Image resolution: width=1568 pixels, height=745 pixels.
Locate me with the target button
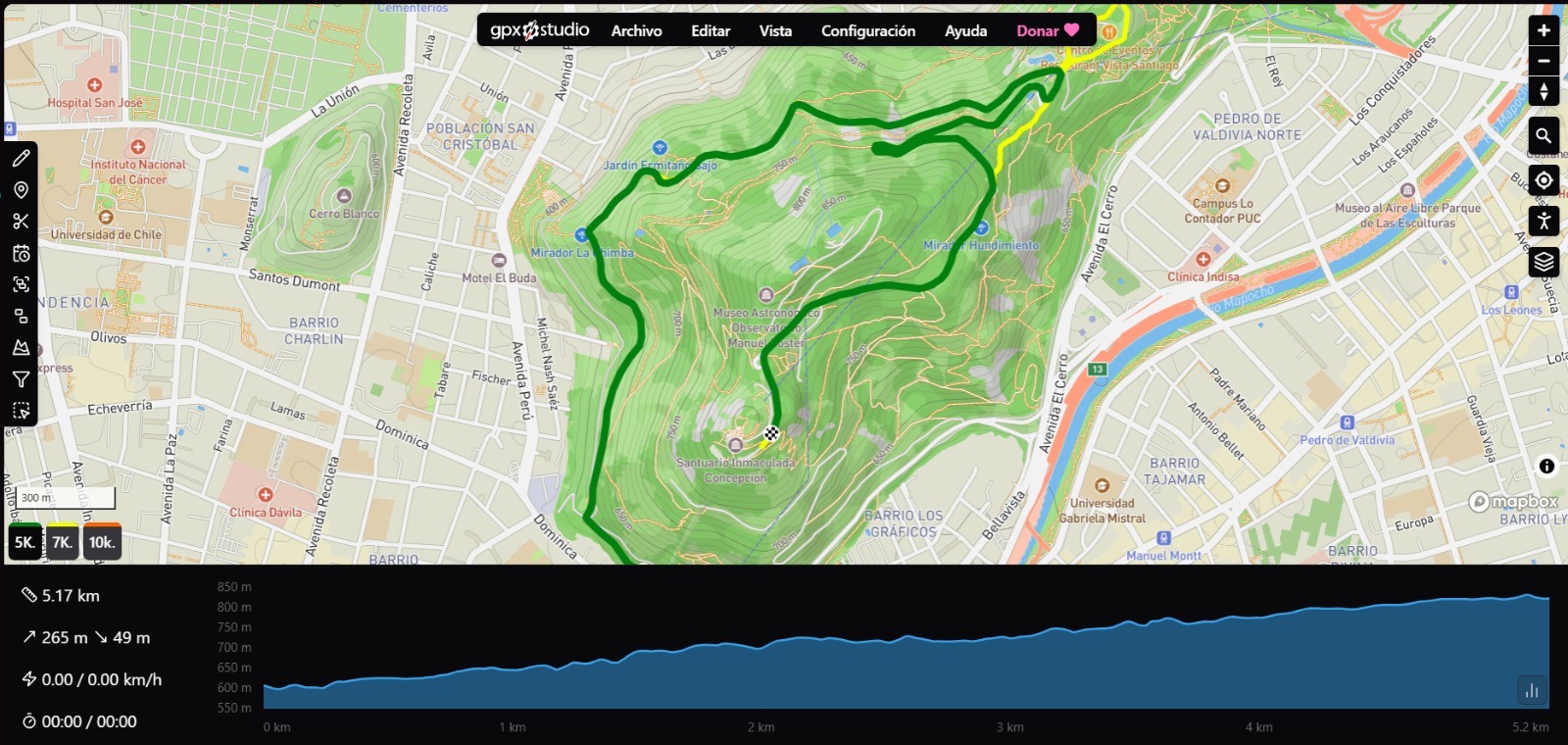tap(1543, 180)
